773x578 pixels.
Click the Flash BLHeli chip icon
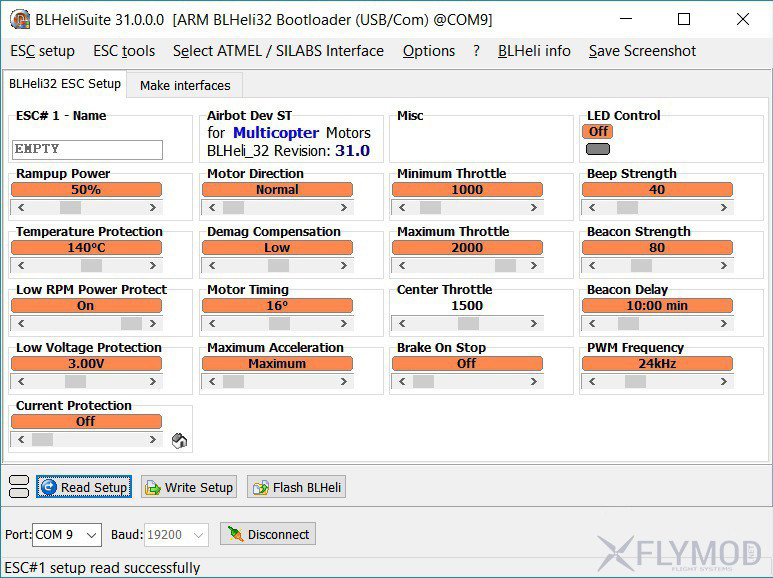pyautogui.click(x=260, y=488)
